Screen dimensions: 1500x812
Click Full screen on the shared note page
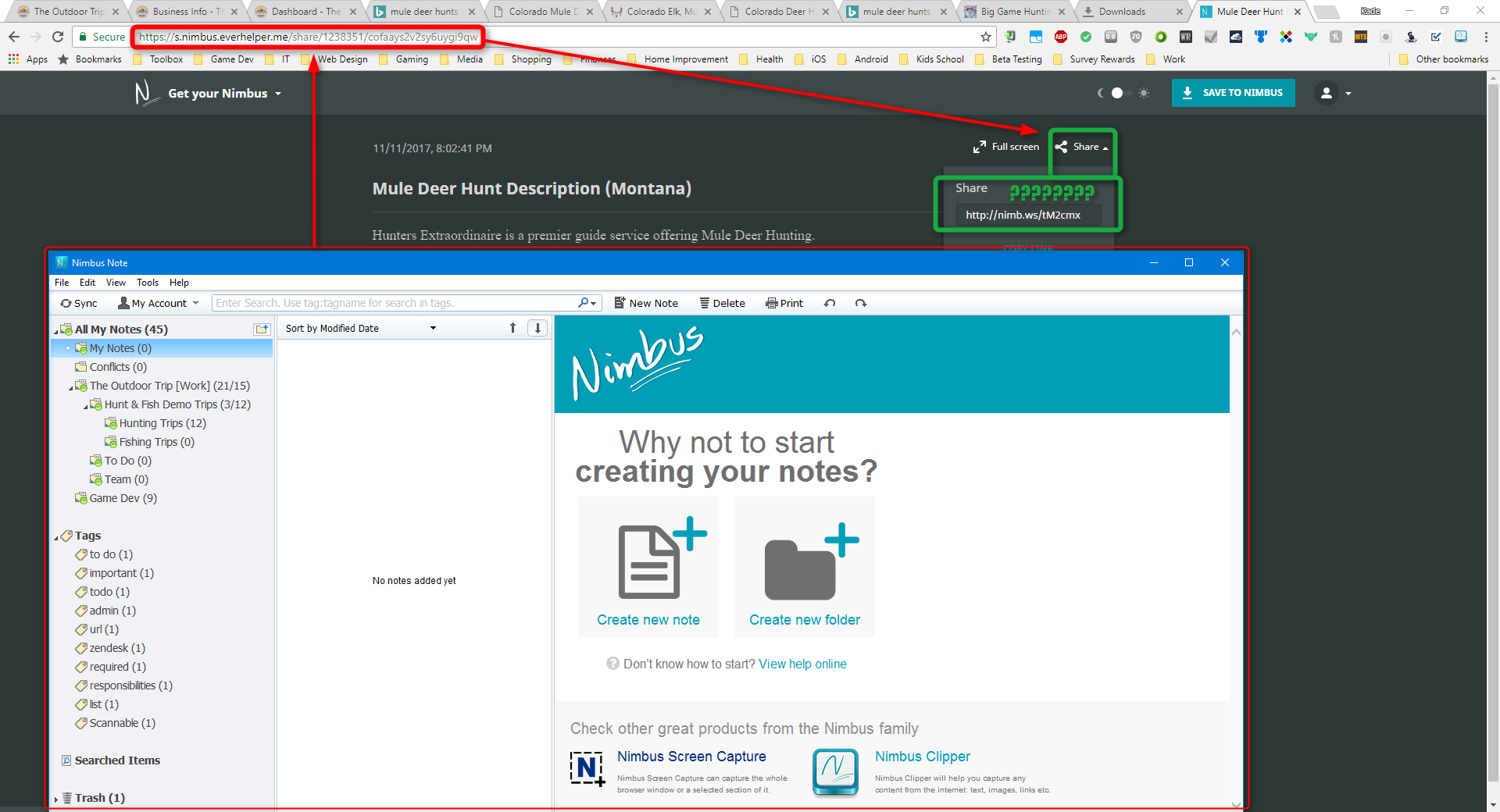click(1006, 147)
